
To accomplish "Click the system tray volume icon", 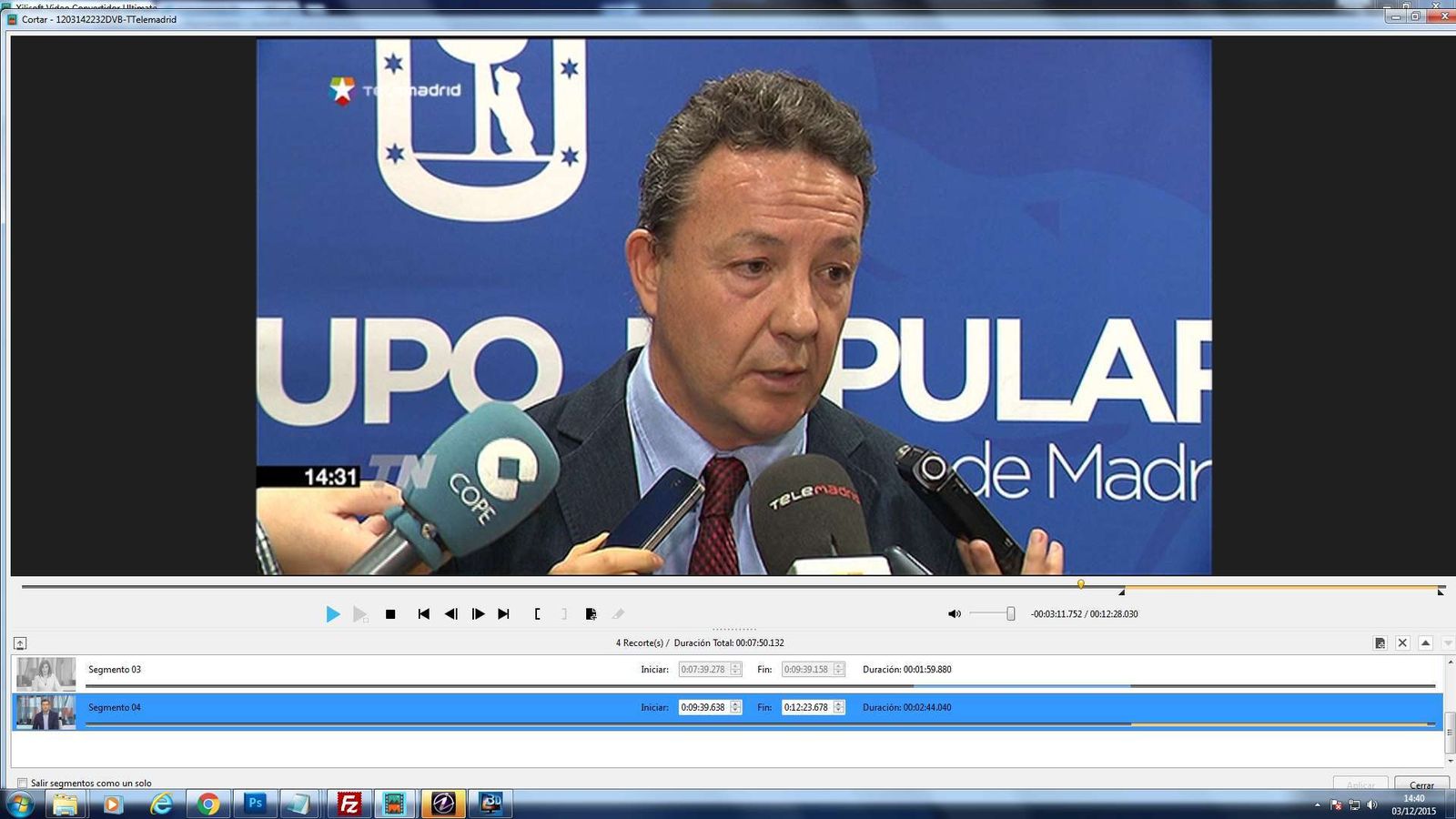I will coord(1371,805).
